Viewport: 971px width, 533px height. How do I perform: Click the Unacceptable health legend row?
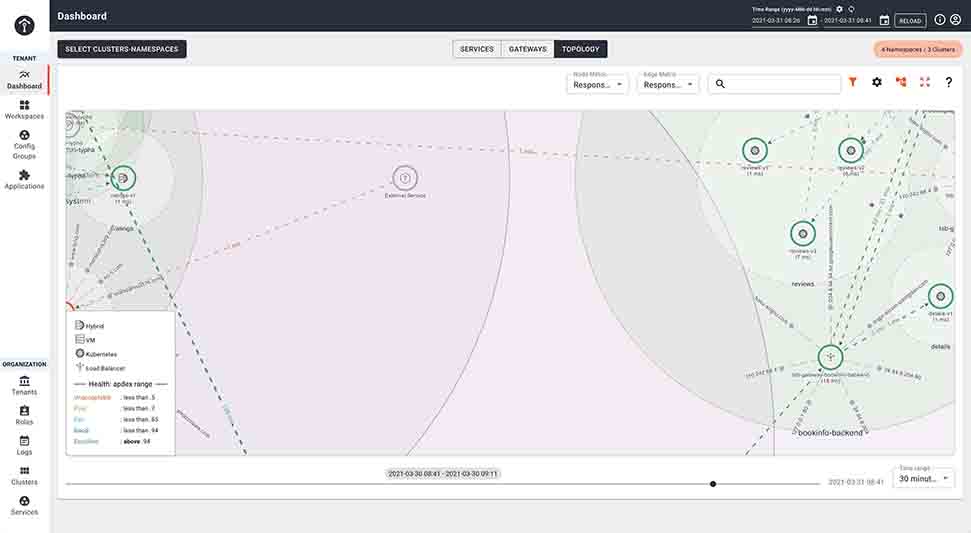(x=115, y=397)
